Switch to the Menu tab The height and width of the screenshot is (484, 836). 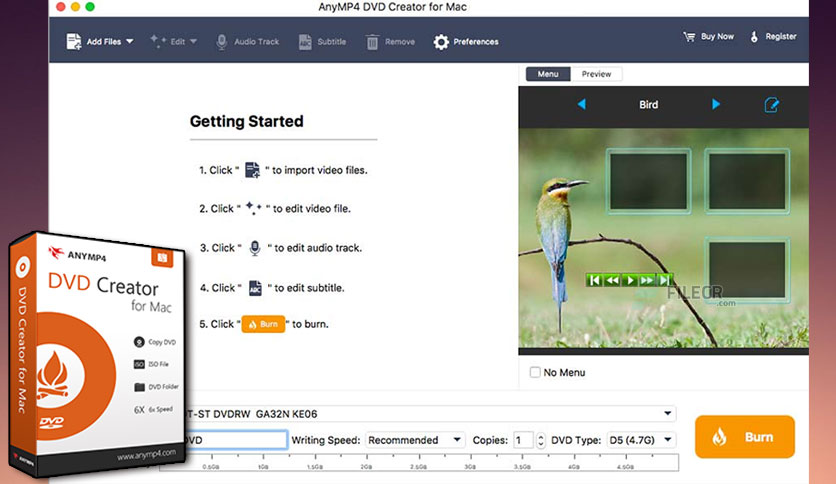[548, 74]
